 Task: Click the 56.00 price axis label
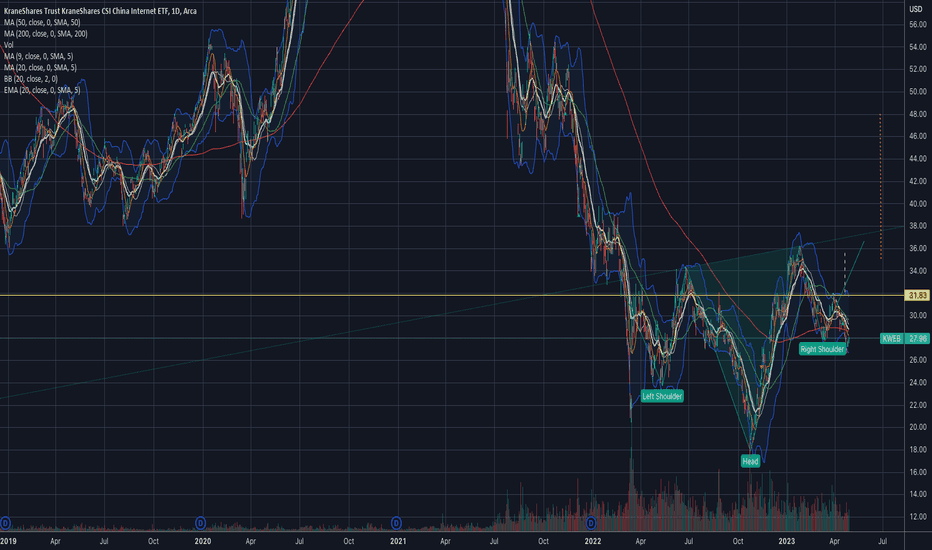917,24
